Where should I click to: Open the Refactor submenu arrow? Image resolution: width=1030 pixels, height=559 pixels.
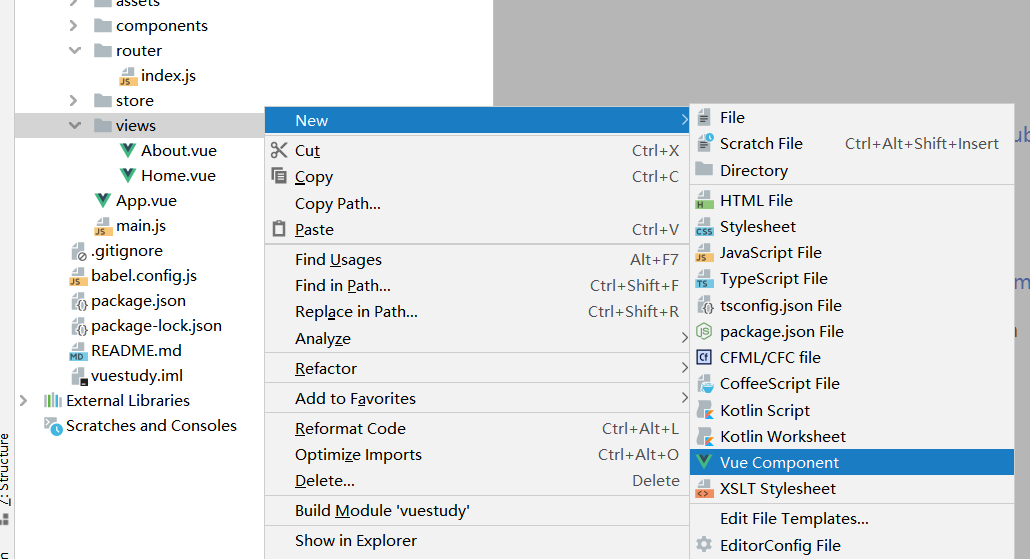(684, 368)
